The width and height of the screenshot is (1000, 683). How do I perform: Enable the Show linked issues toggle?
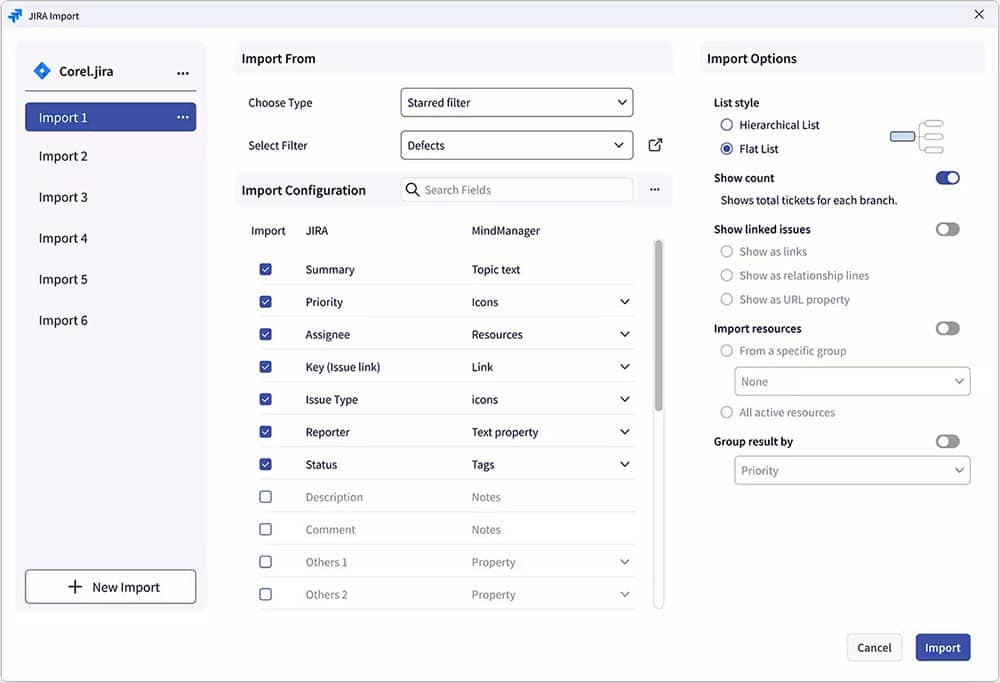947,229
